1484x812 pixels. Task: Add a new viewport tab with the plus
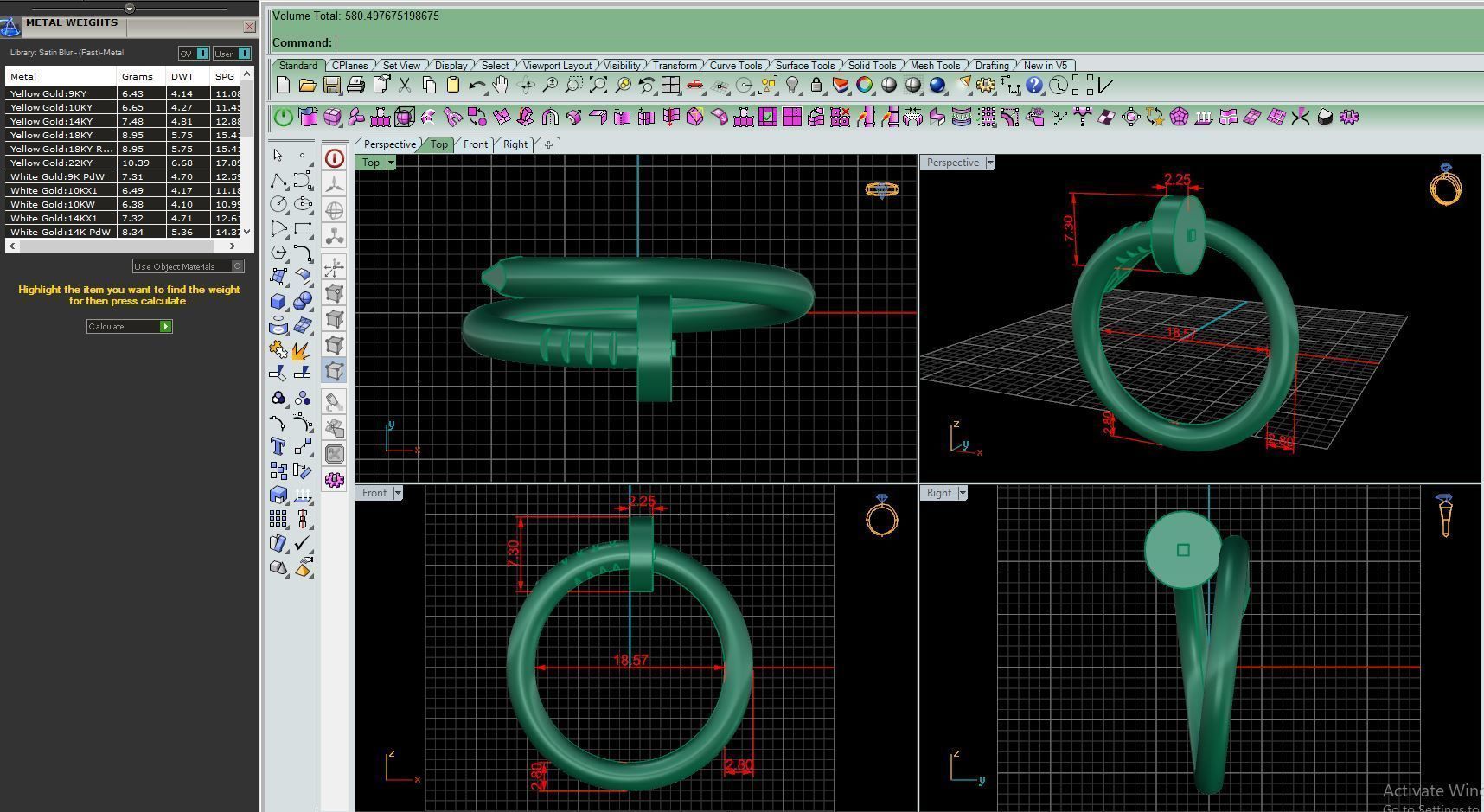click(548, 144)
